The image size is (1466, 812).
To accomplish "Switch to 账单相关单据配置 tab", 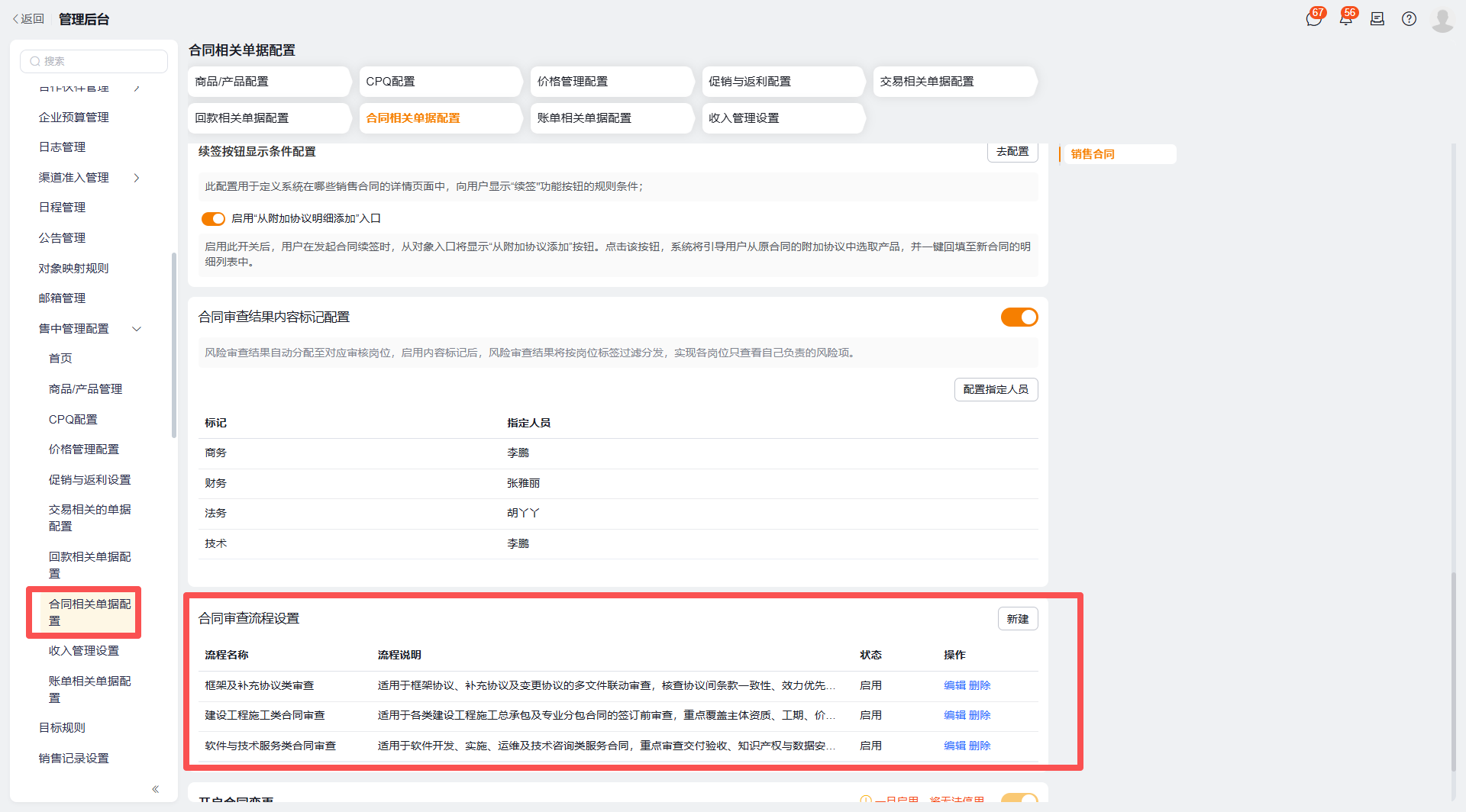I will 612,118.
